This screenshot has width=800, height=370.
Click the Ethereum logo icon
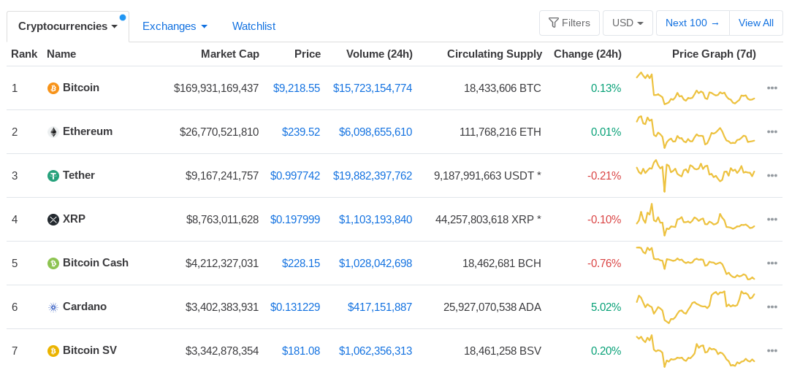53,132
